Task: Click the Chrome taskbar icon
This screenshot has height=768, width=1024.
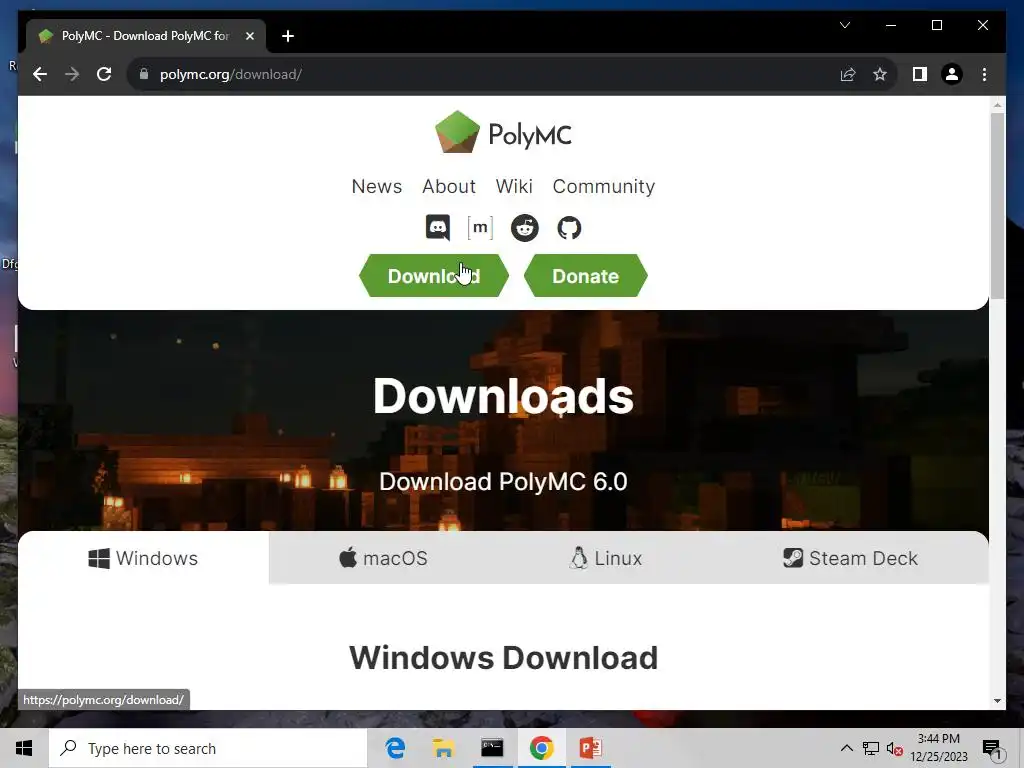Action: (x=541, y=748)
